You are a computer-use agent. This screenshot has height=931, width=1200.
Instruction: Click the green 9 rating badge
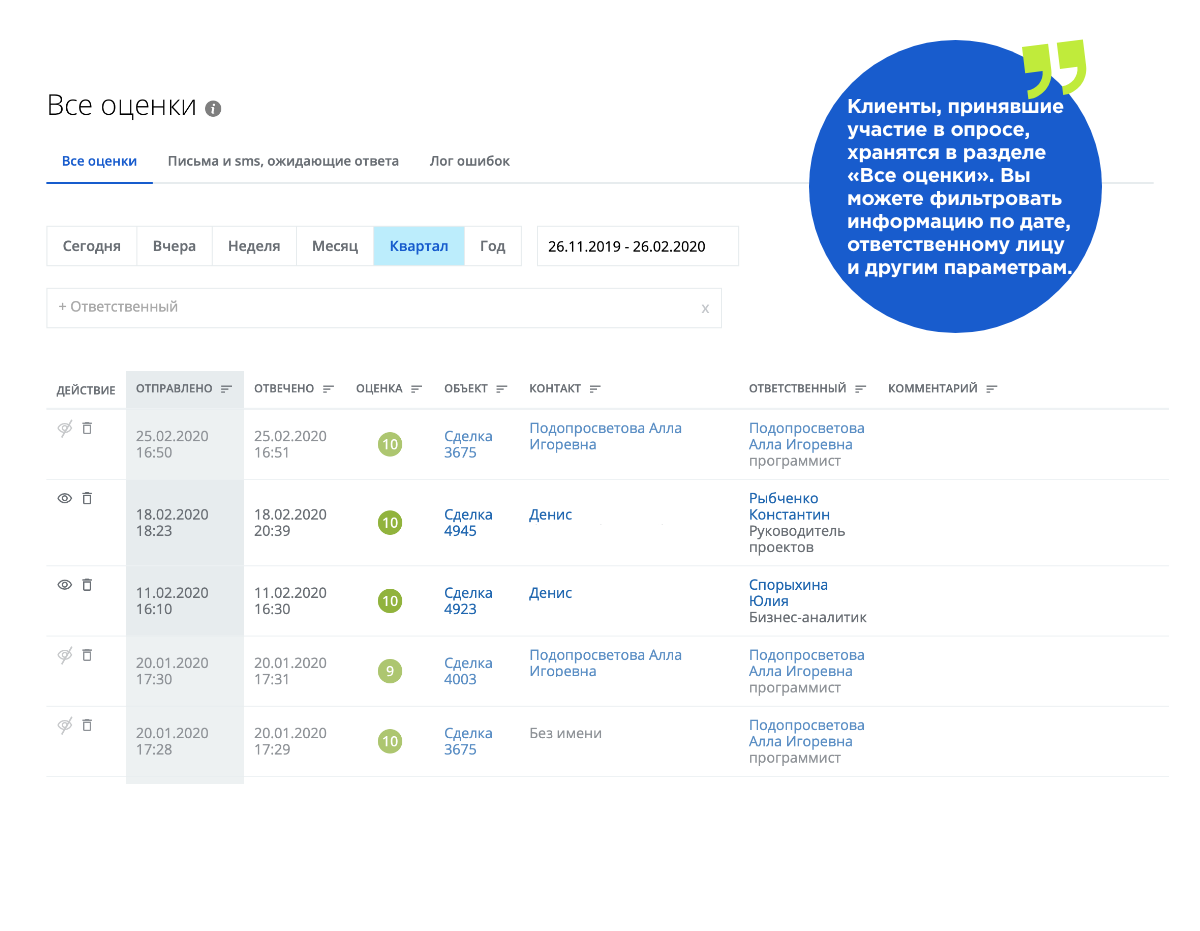pos(390,671)
